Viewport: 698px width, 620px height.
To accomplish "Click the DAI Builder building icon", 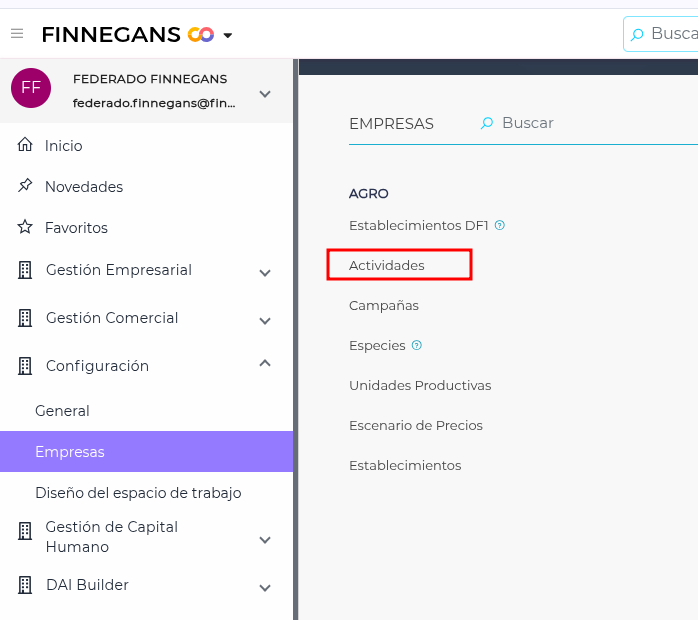I will click(x=26, y=585).
